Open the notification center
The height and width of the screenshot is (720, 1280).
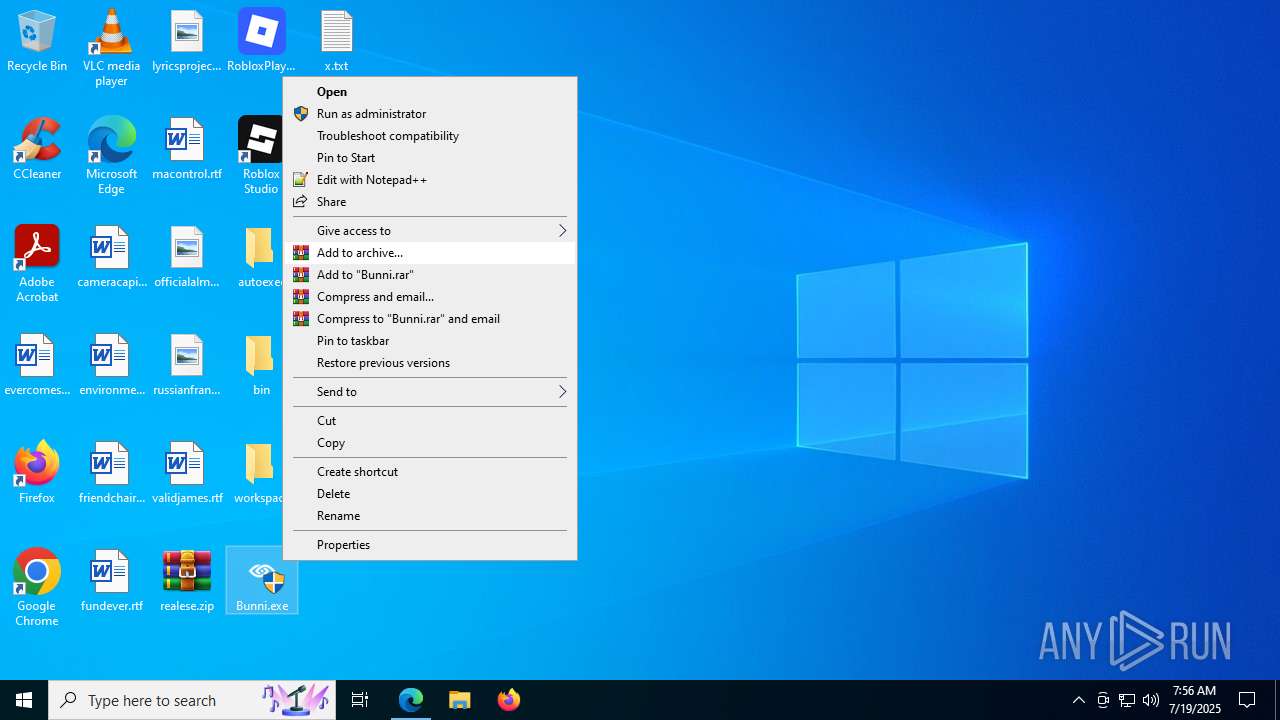(x=1247, y=700)
